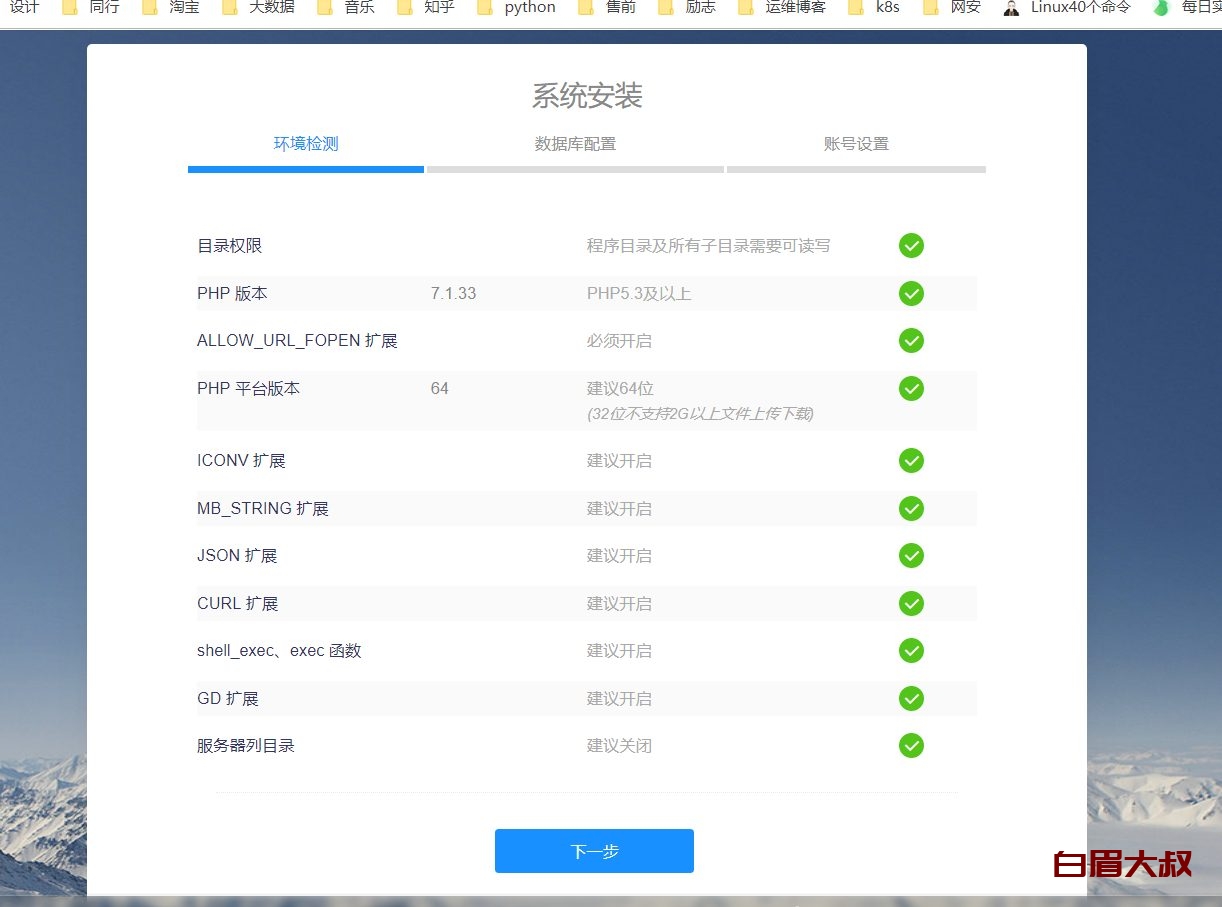Screen dimensions: 1222x907
Task: Click the green check for CURL 扩展
Action: click(x=911, y=603)
